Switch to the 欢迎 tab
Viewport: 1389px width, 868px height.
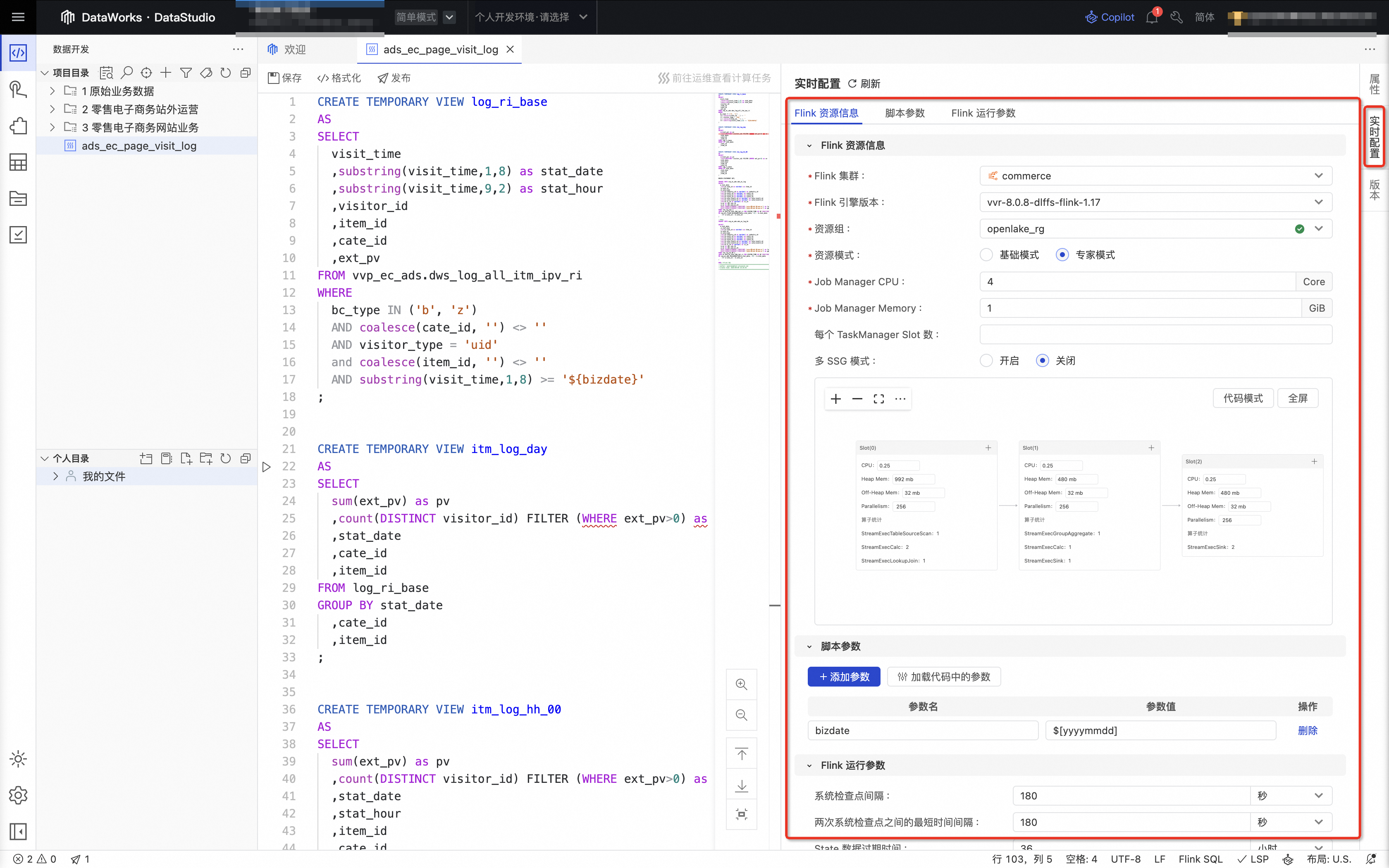click(287, 49)
